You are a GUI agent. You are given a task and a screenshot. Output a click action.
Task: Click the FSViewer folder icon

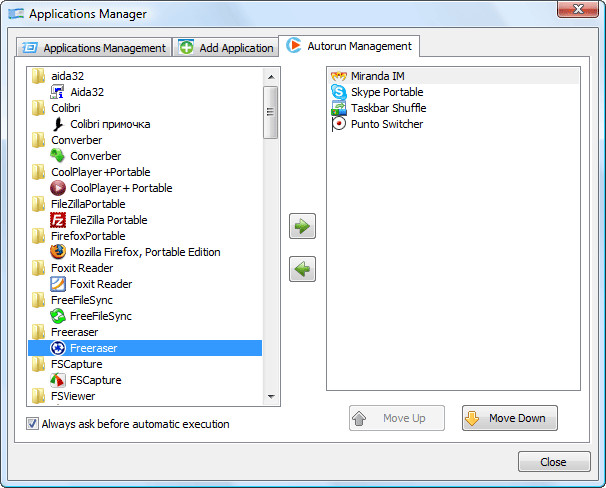pyautogui.click(x=38, y=396)
